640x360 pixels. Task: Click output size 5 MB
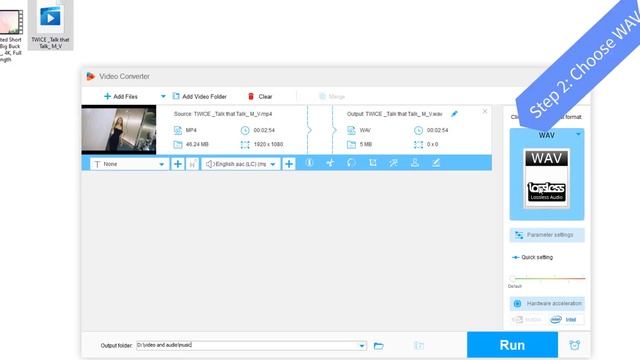click(x=366, y=144)
